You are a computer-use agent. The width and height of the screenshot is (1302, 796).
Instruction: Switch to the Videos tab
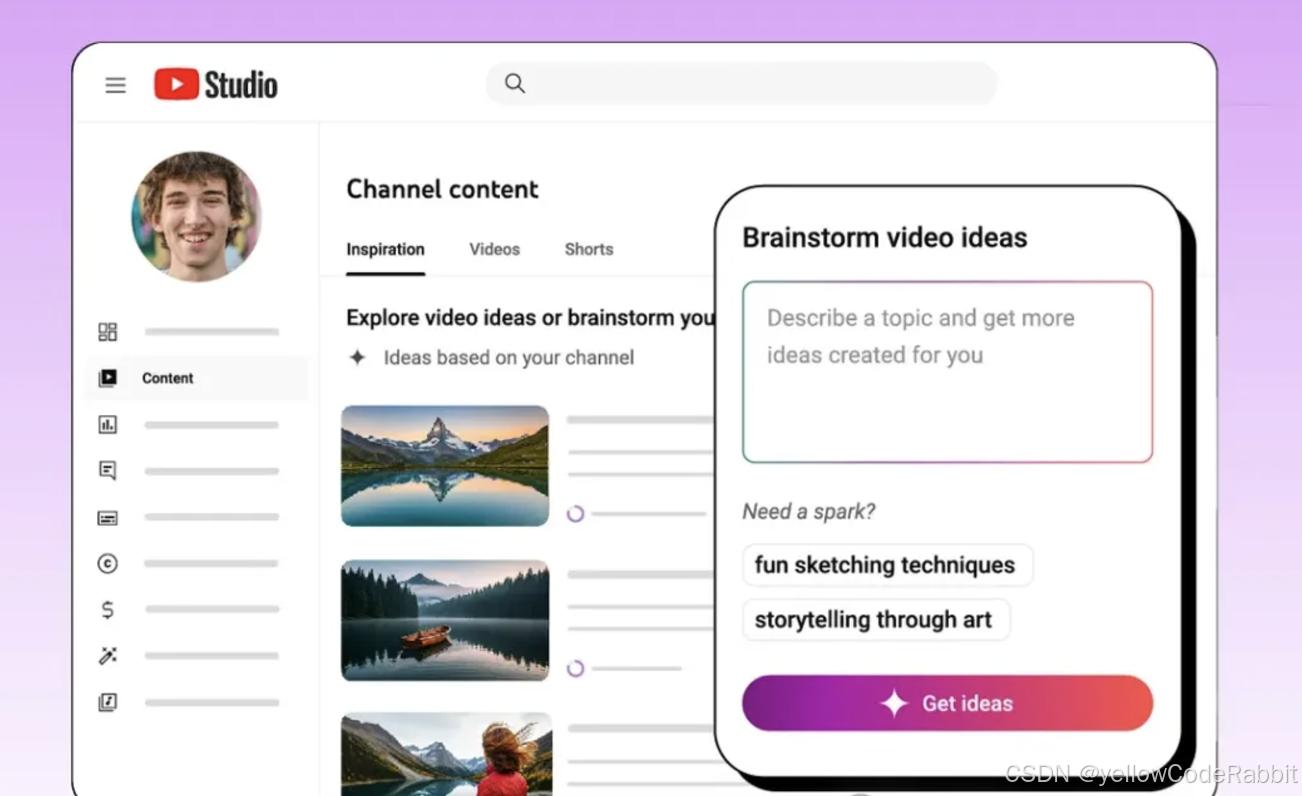tap(494, 249)
